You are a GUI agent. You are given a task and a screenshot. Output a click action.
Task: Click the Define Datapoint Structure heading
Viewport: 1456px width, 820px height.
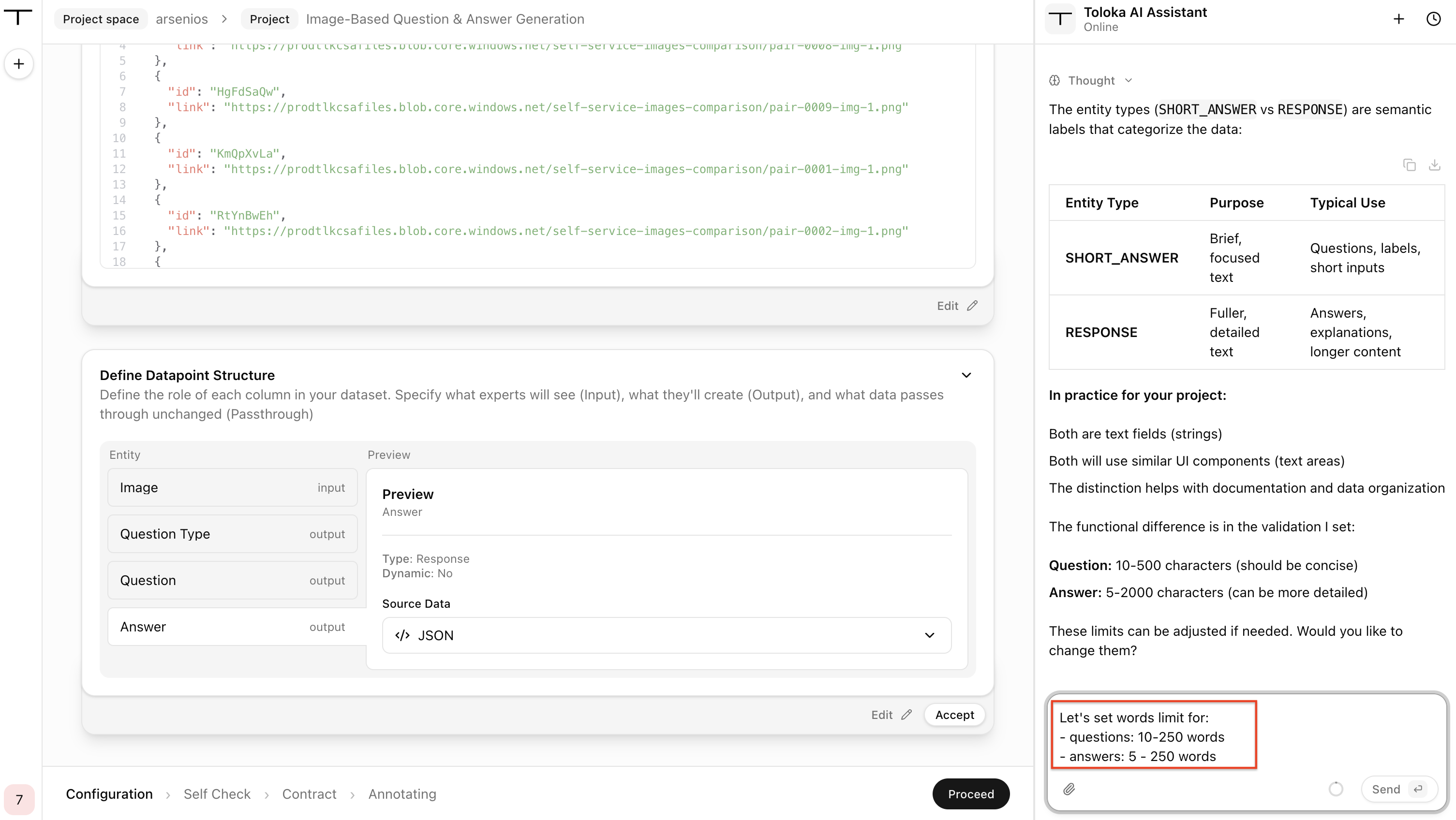pyautogui.click(x=187, y=375)
